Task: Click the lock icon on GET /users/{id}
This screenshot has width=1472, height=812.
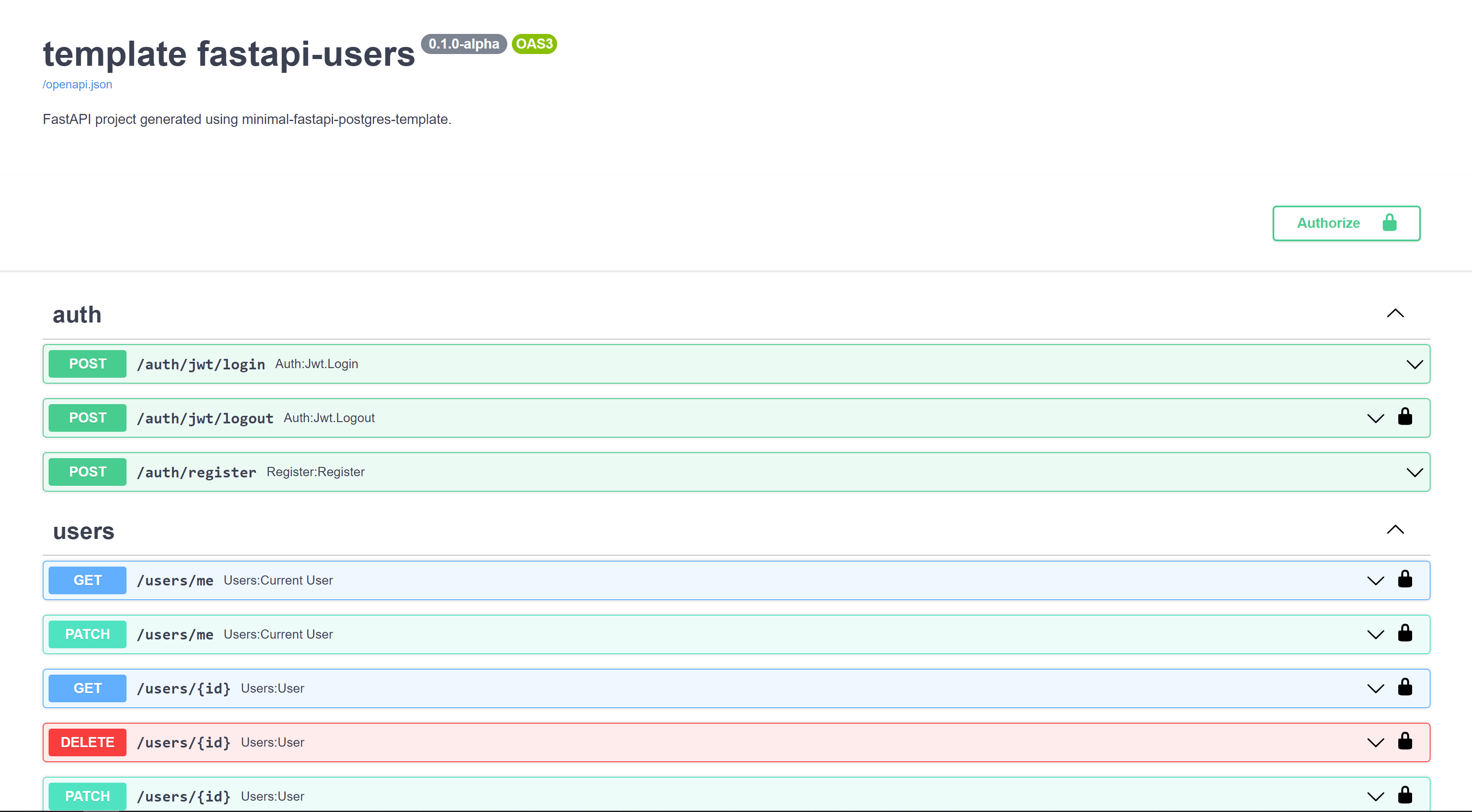Action: coord(1405,688)
